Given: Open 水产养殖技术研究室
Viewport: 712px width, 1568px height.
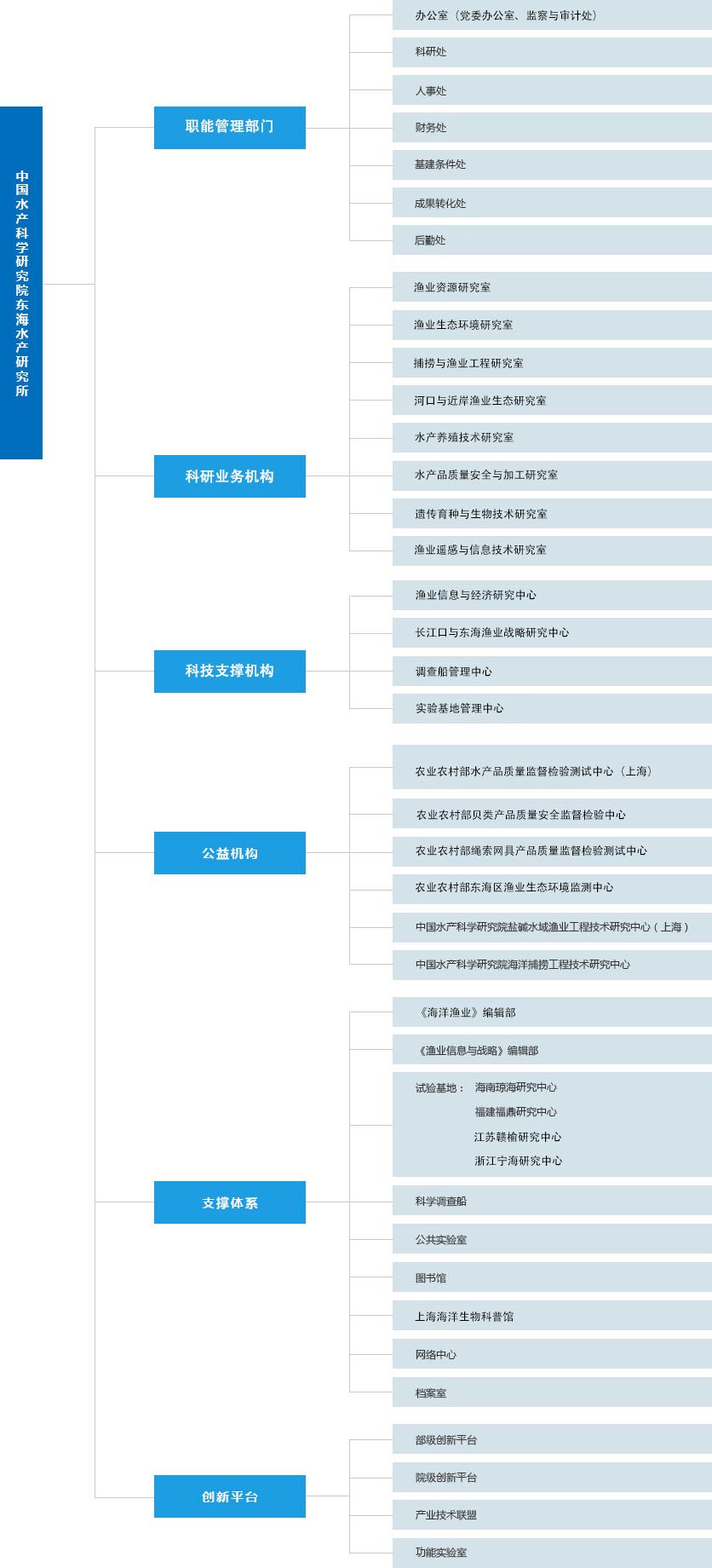Looking at the screenshot, I should click(x=552, y=438).
